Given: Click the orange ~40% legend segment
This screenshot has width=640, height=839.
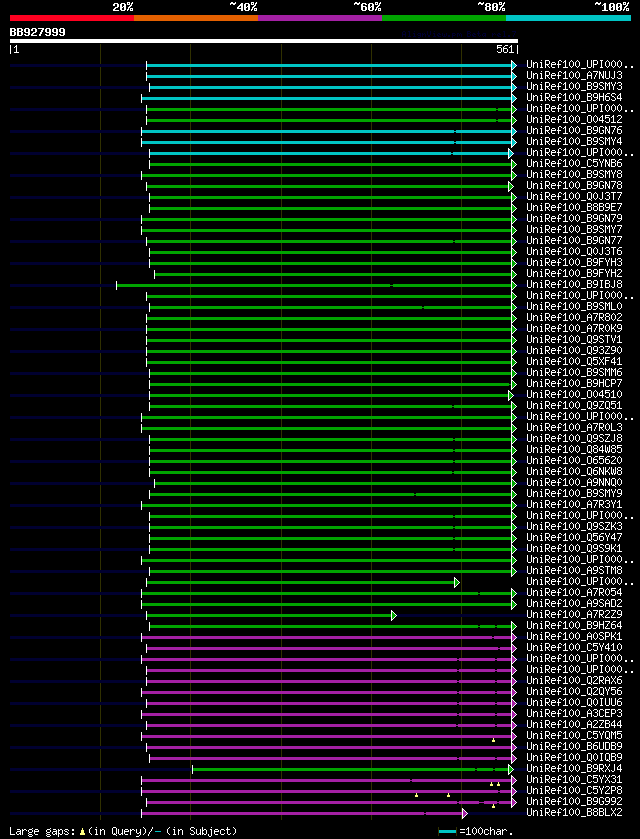Looking at the screenshot, I should [x=196, y=18].
